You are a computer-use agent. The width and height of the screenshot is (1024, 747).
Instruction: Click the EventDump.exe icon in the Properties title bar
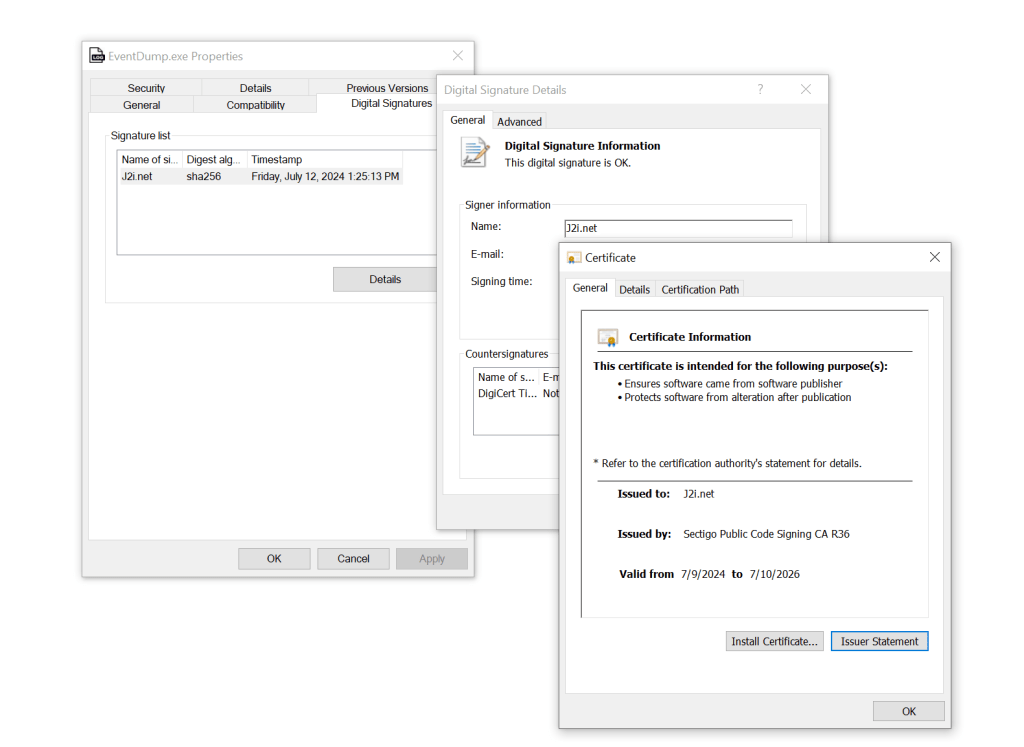click(x=97, y=56)
